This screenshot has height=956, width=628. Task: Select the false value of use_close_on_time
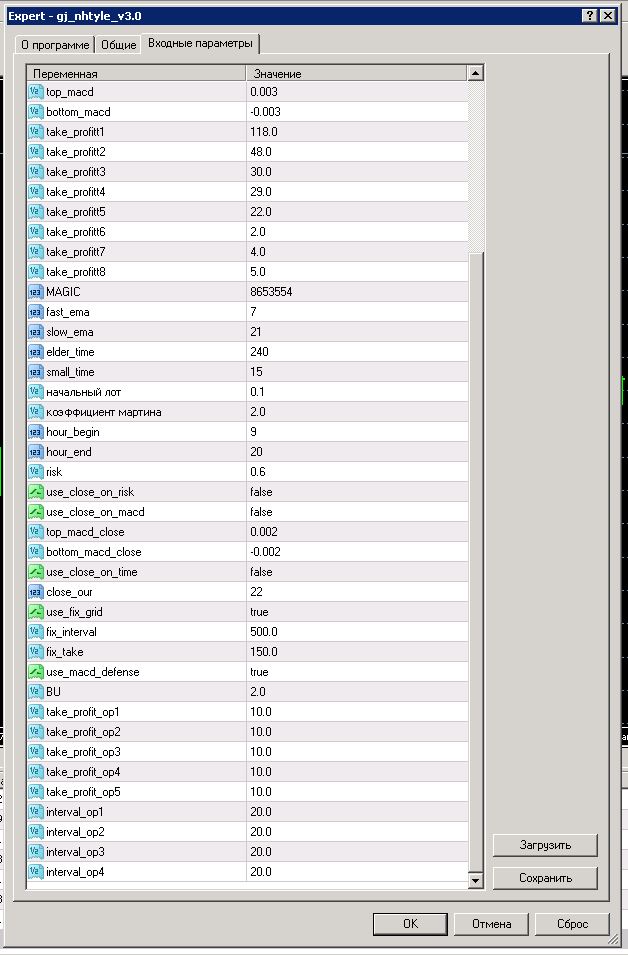click(261, 572)
